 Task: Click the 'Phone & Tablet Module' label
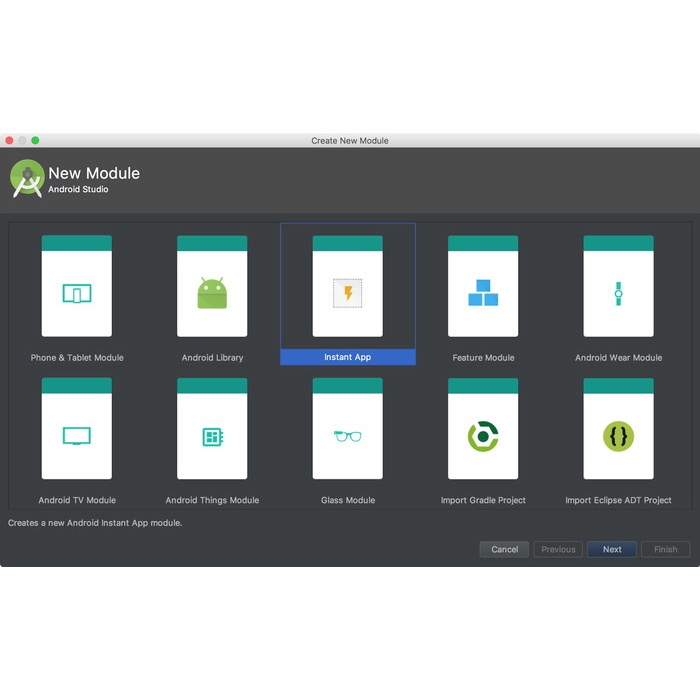pos(77,358)
